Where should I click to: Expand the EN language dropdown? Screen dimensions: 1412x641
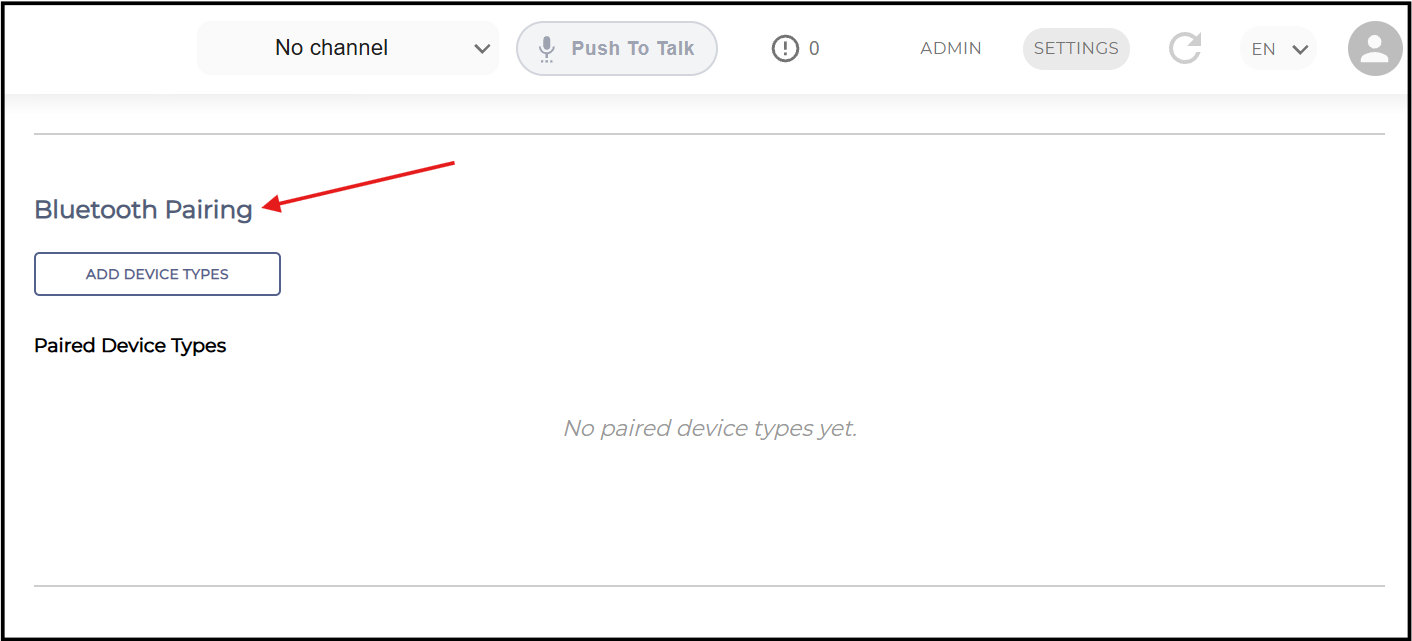point(1278,48)
